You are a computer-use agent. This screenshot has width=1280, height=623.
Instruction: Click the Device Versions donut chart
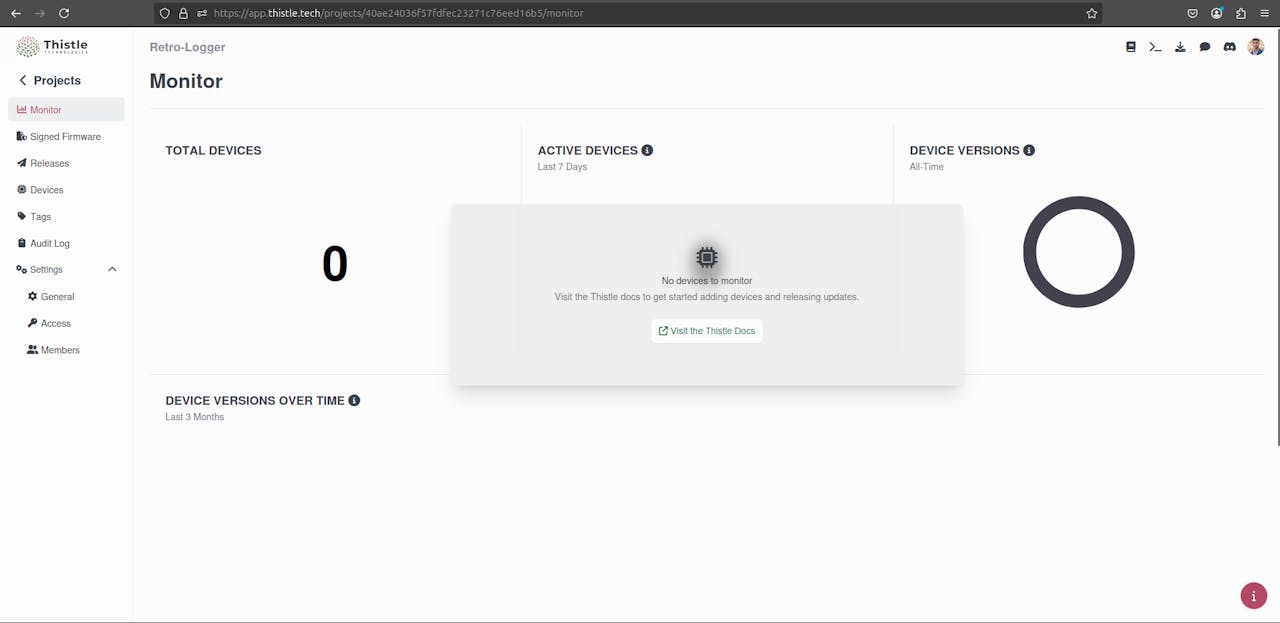pos(1078,252)
